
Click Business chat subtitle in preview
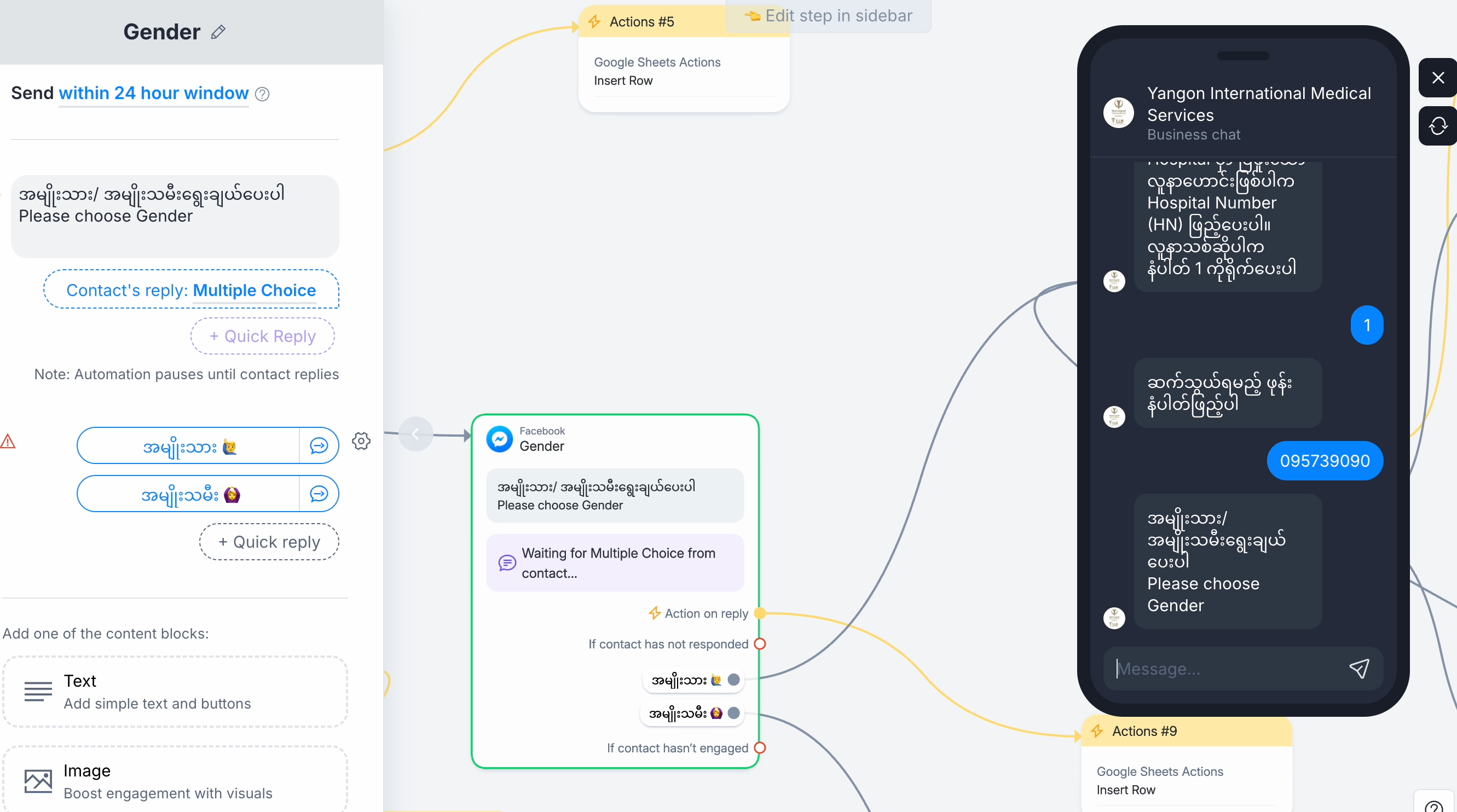coord(1193,135)
